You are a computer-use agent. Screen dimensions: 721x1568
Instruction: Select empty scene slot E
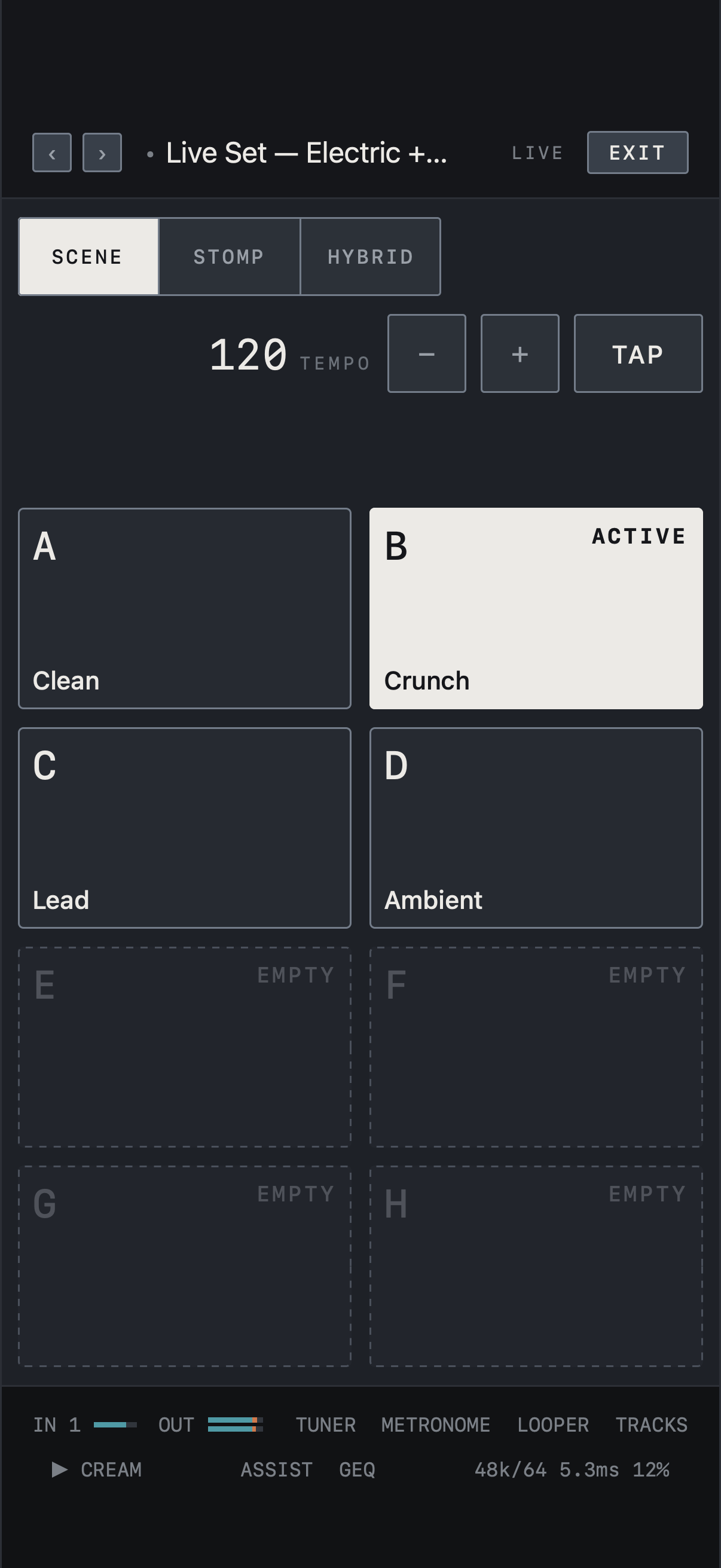tap(185, 1047)
